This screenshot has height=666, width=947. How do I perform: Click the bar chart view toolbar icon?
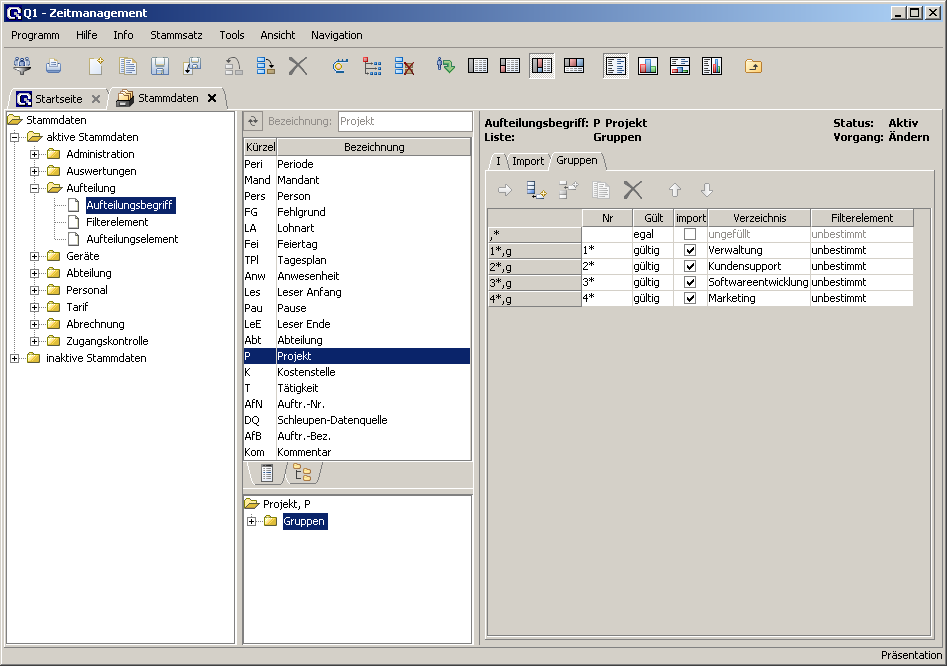coord(648,66)
